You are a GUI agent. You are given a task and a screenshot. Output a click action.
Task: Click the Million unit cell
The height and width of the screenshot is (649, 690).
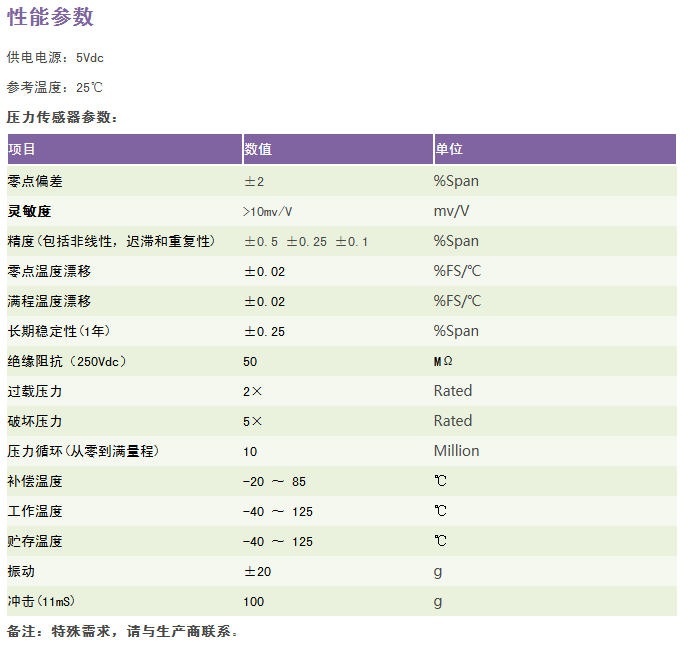tap(456, 451)
